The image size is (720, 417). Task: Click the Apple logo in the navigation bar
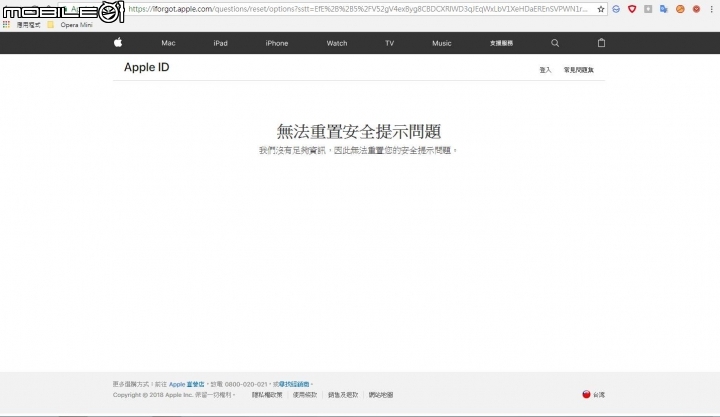118,43
